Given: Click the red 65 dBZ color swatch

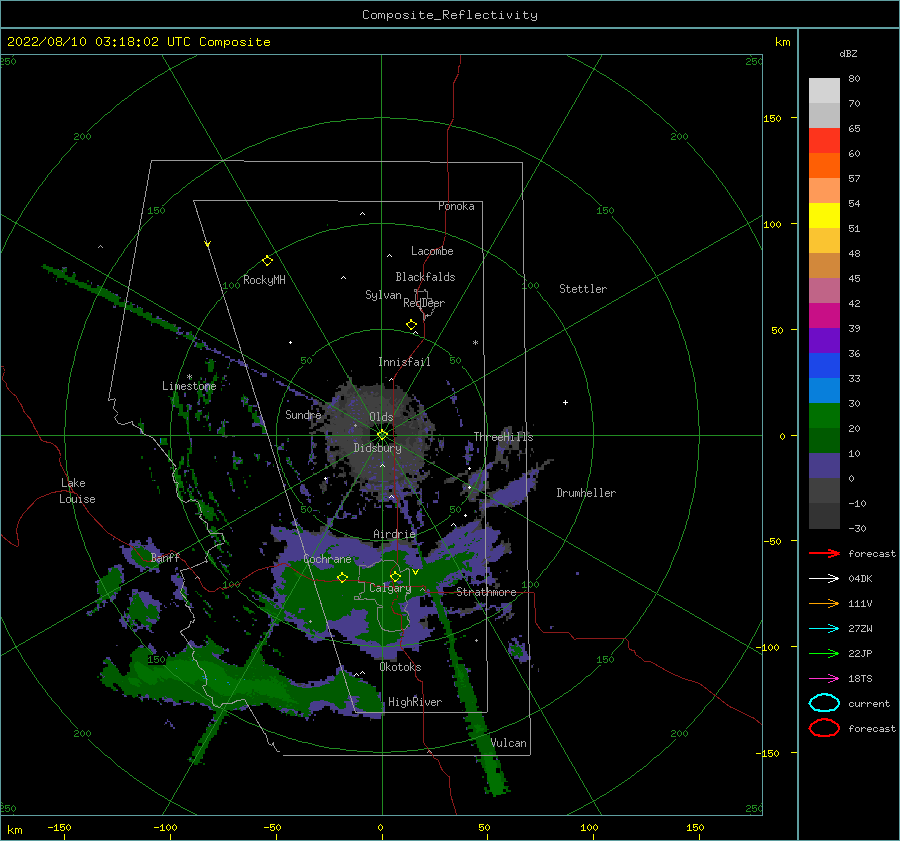Looking at the screenshot, I should tap(824, 140).
